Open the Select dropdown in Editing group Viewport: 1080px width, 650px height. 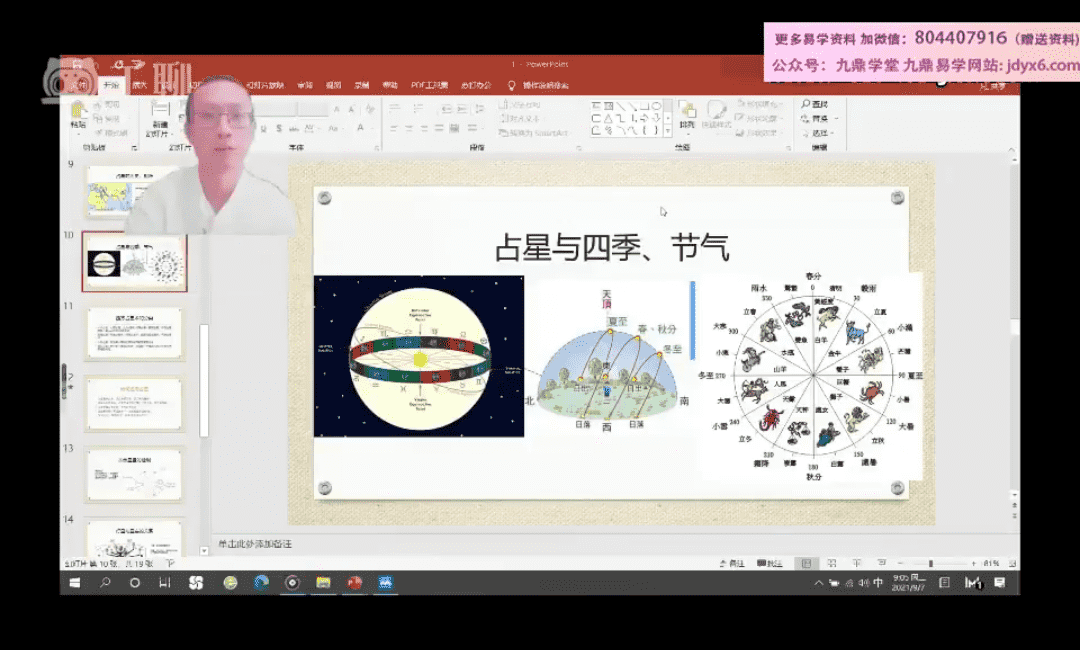coord(820,132)
